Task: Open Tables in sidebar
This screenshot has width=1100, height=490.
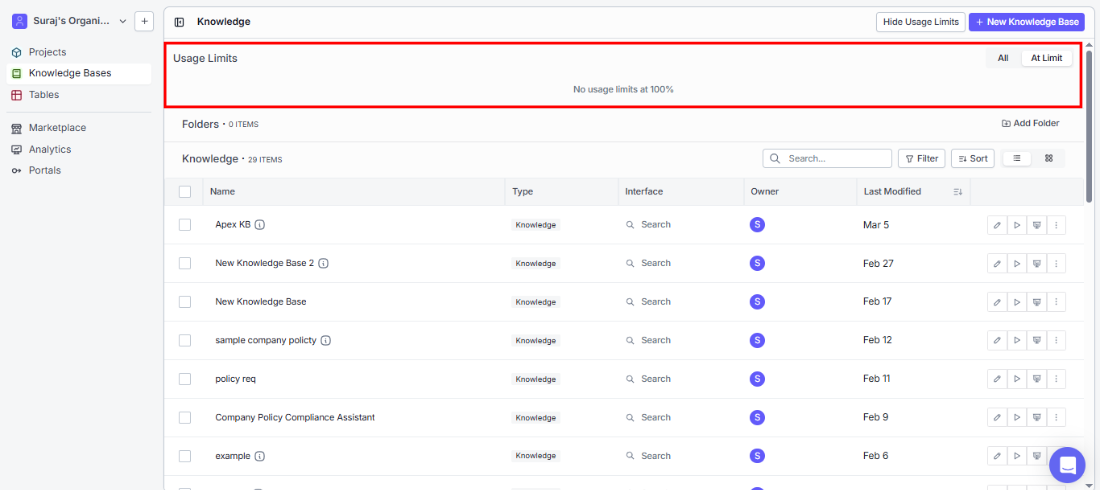Action: 79,95
